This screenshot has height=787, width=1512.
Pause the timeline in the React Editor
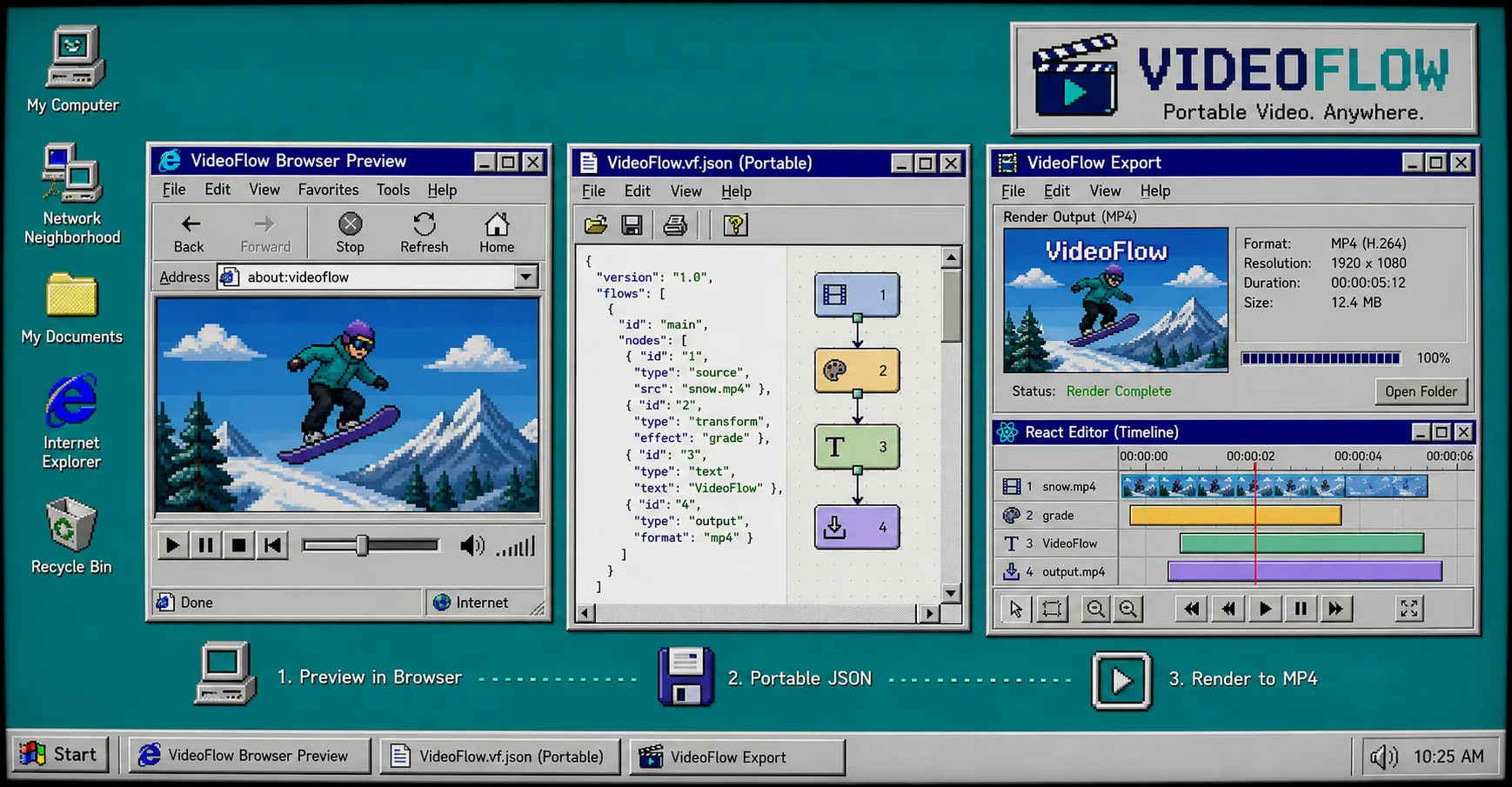coord(1301,609)
